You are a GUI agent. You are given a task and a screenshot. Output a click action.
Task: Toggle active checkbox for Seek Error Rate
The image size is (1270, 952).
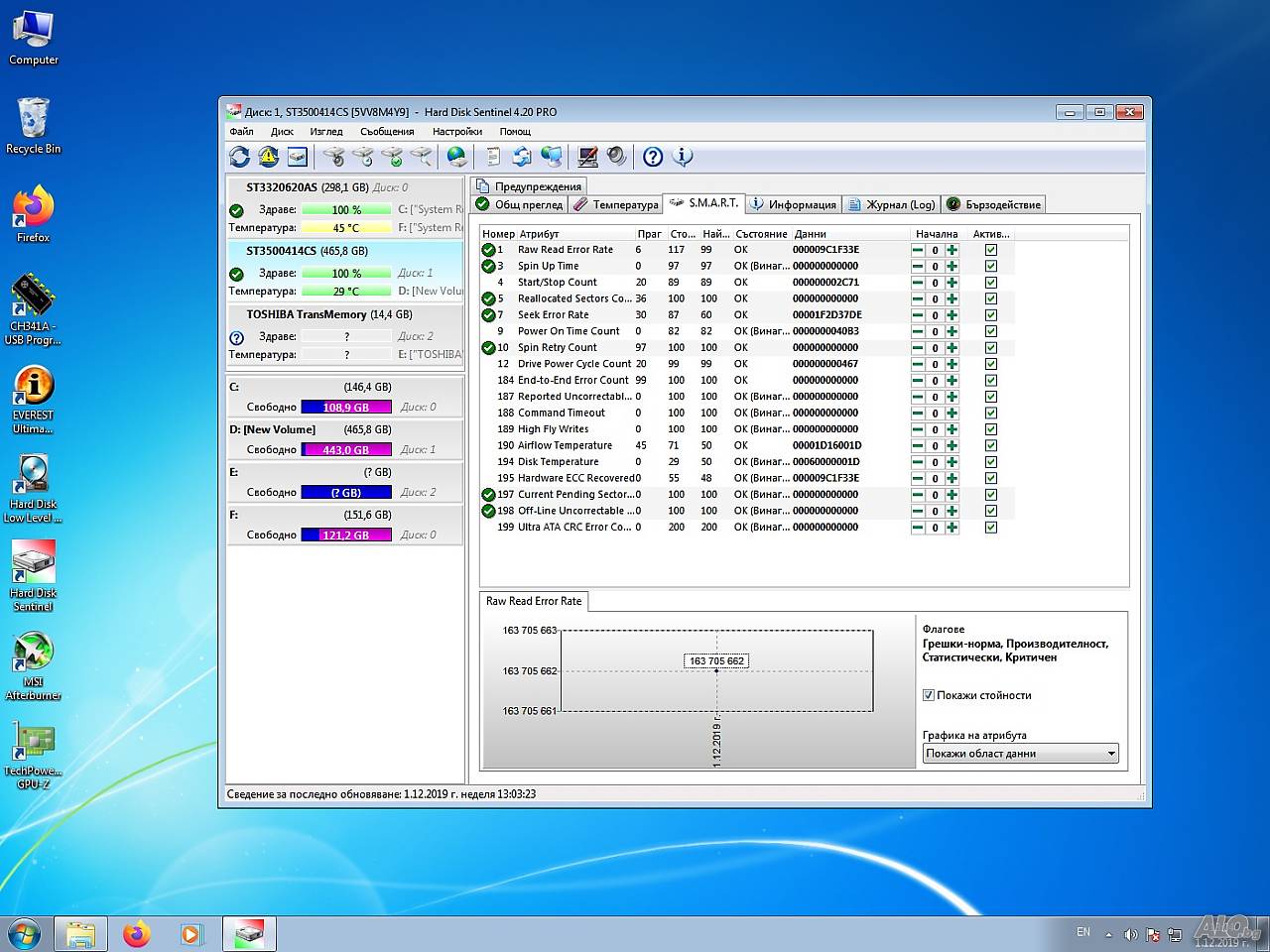(990, 315)
